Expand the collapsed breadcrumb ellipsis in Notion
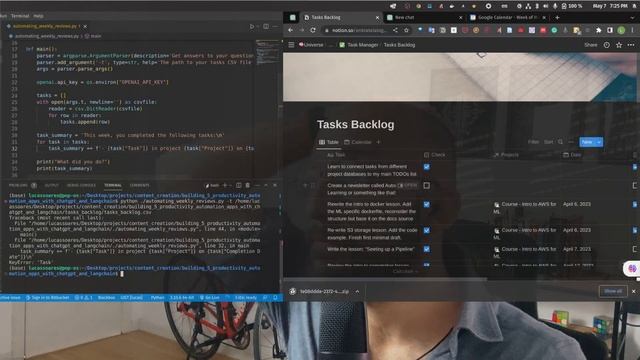The image size is (640, 360). click(331, 45)
